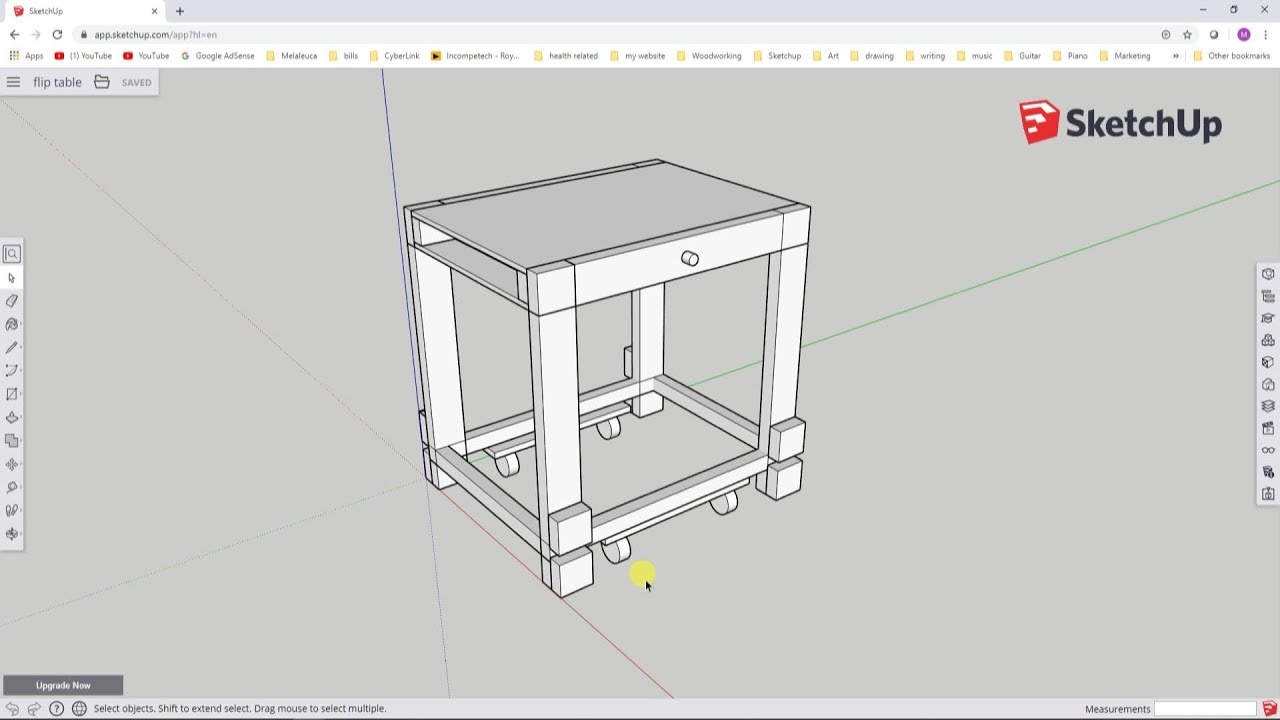Open the Outliner panel icon

[x=1268, y=296]
